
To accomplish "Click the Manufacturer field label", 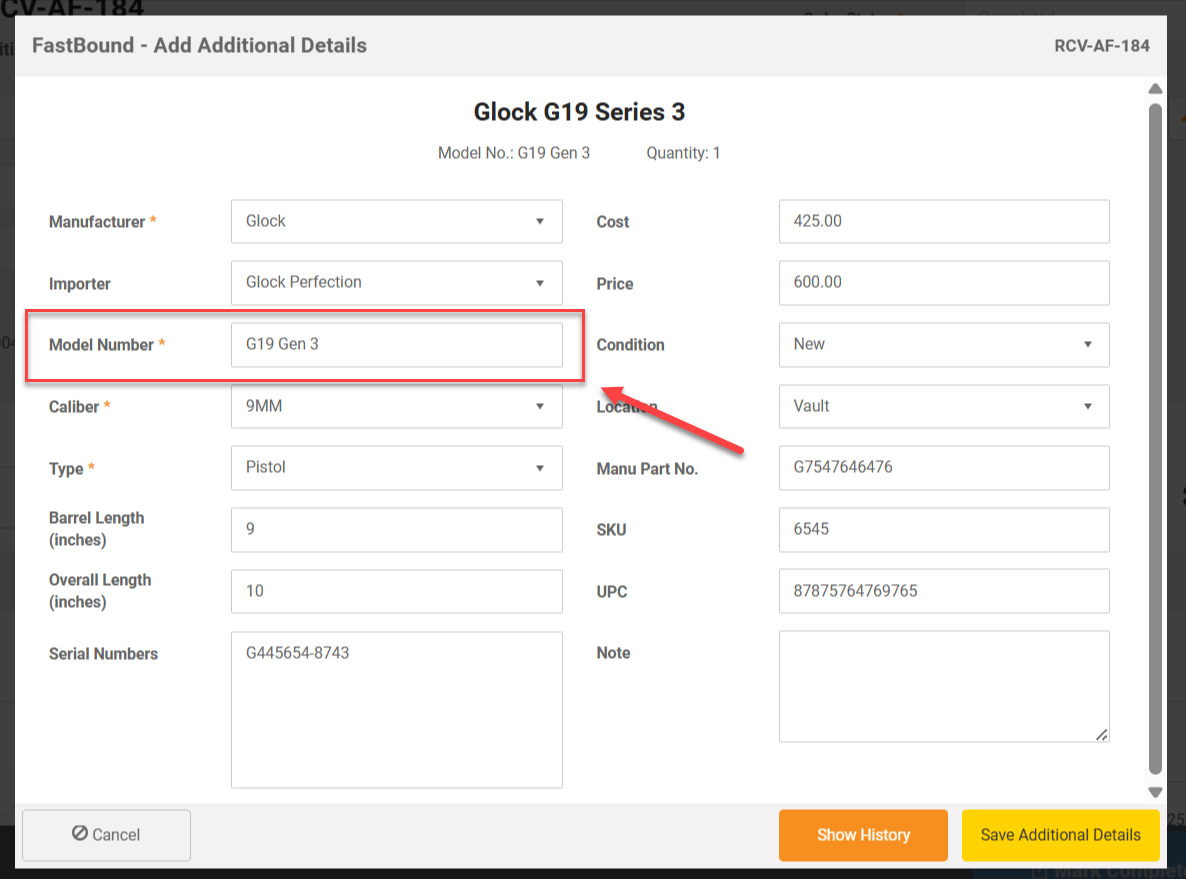I will point(97,222).
